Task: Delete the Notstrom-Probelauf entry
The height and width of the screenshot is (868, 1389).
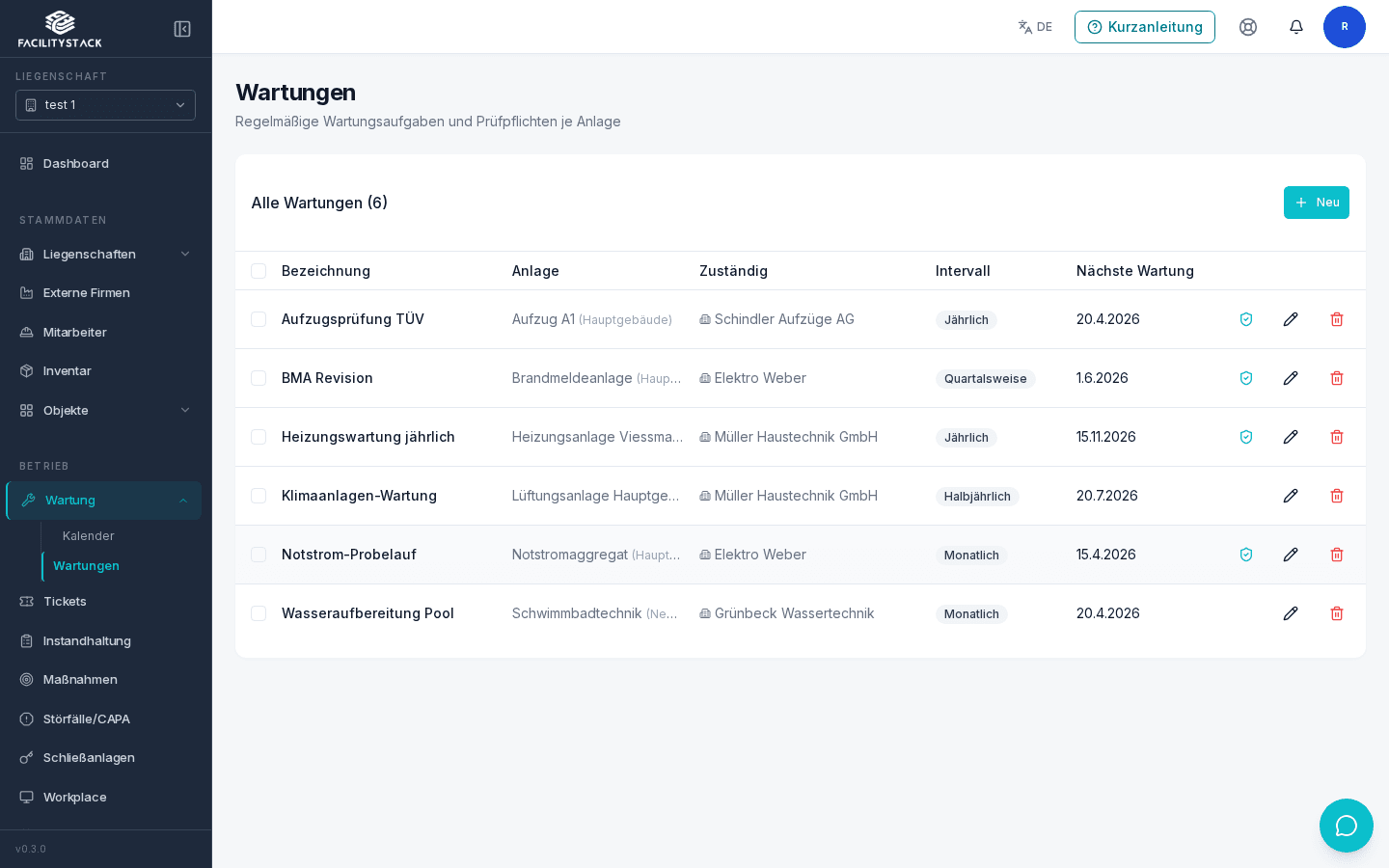Action: click(x=1337, y=555)
